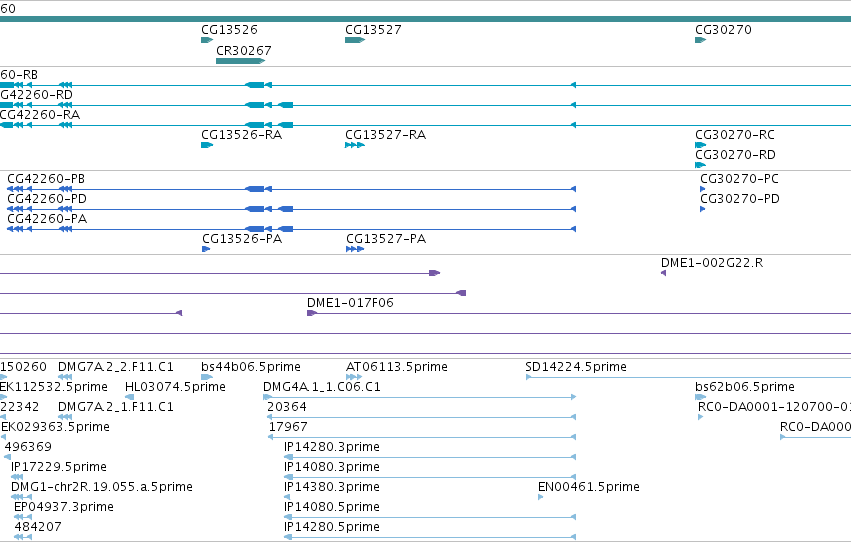This screenshot has width=851, height=542.
Task: Click transcript CG13526-RA label
Action: point(242,135)
